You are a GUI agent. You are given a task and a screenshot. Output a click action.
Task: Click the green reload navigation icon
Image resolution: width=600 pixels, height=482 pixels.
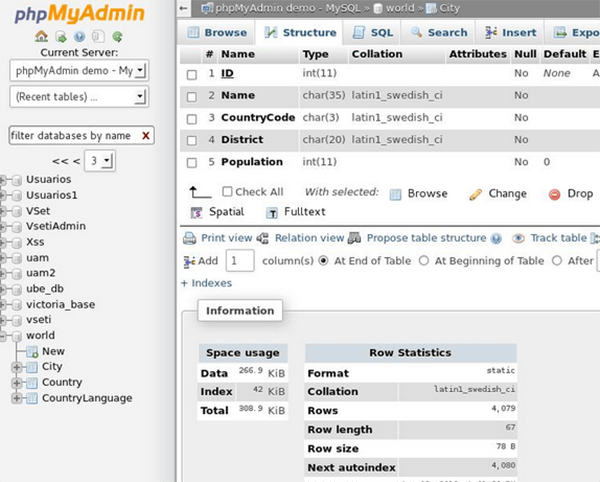pos(117,37)
